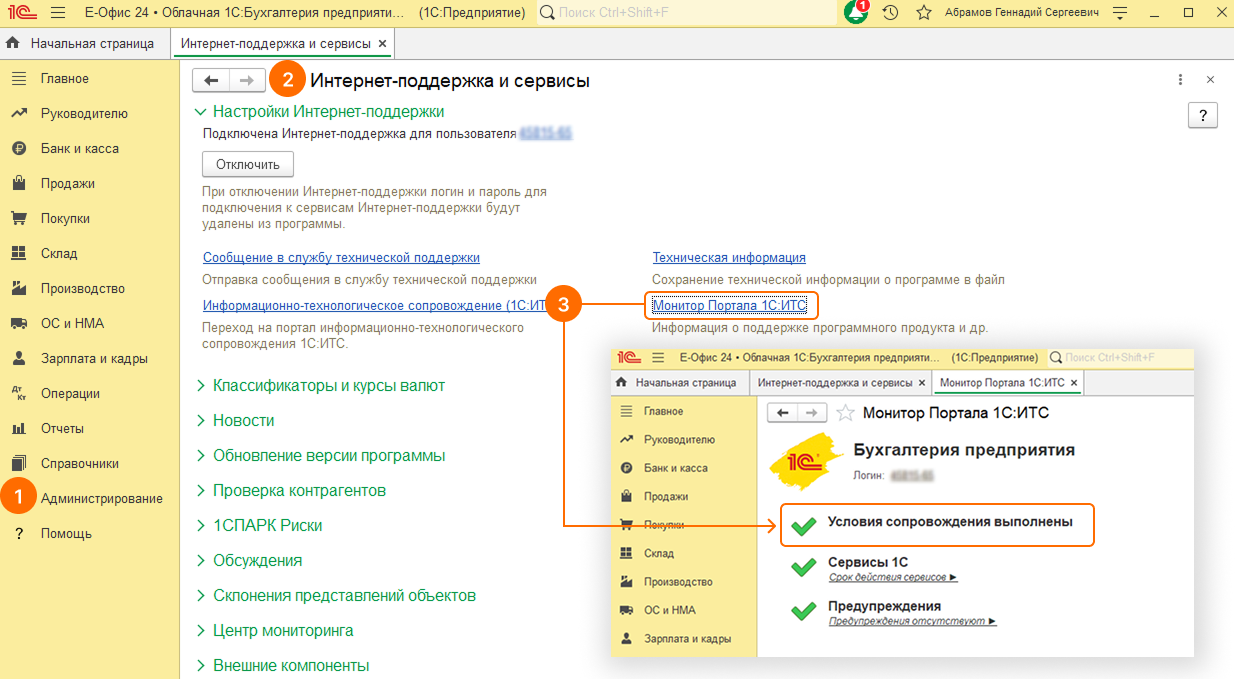Click the Отключить button
Screen dimensions: 1236x679
[x=248, y=164]
